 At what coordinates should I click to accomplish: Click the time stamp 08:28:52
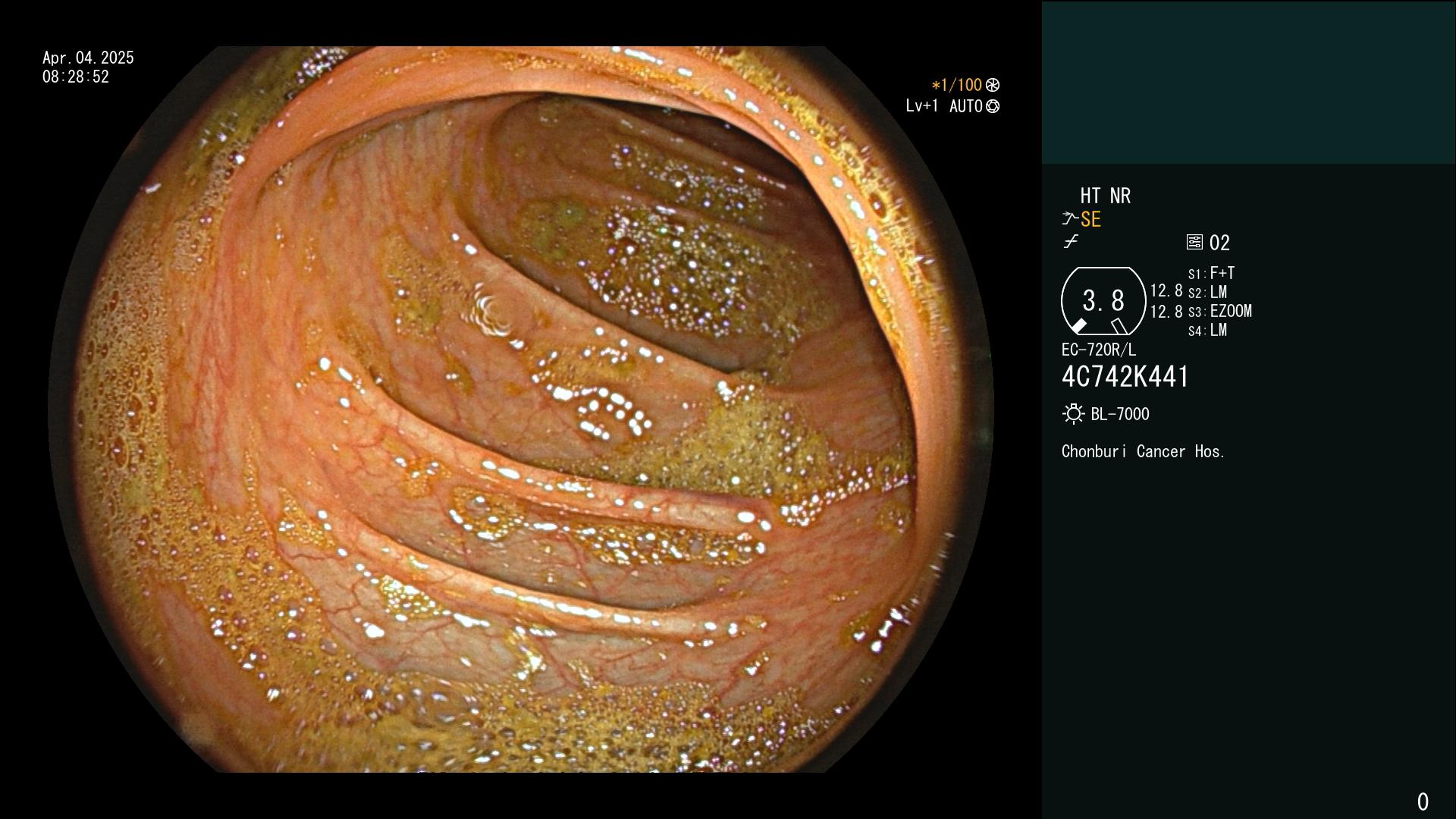76,77
